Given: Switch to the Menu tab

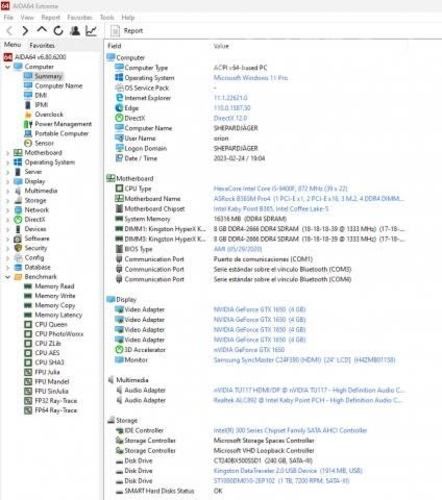Looking at the screenshot, I should tap(12, 44).
